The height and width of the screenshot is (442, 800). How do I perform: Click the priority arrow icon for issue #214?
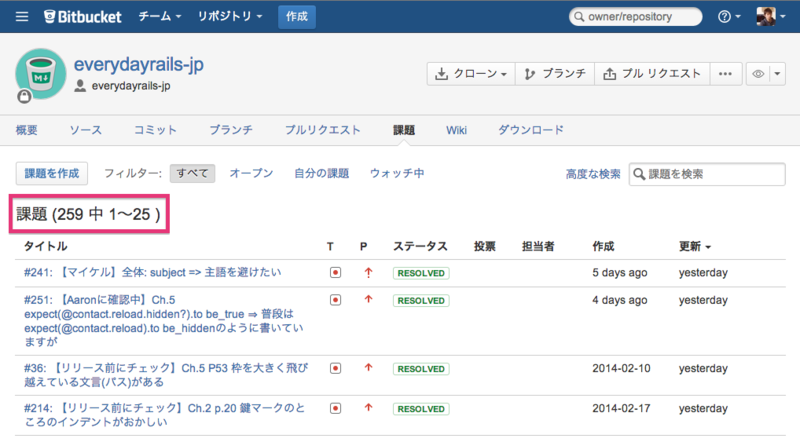(x=368, y=408)
